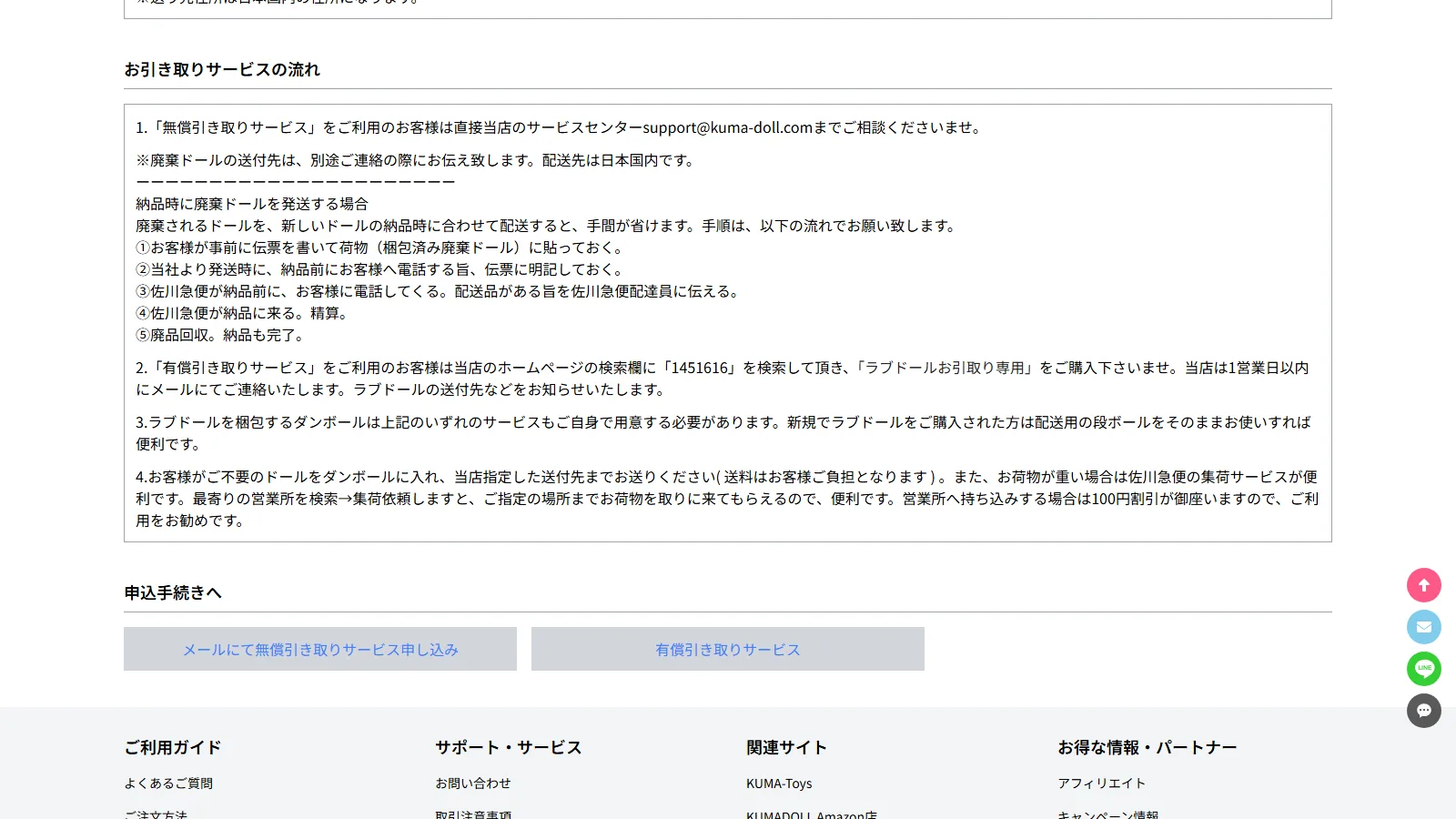1456x819 pixels.
Task: Click サポート・サービス footer heading
Action: [x=508, y=747]
